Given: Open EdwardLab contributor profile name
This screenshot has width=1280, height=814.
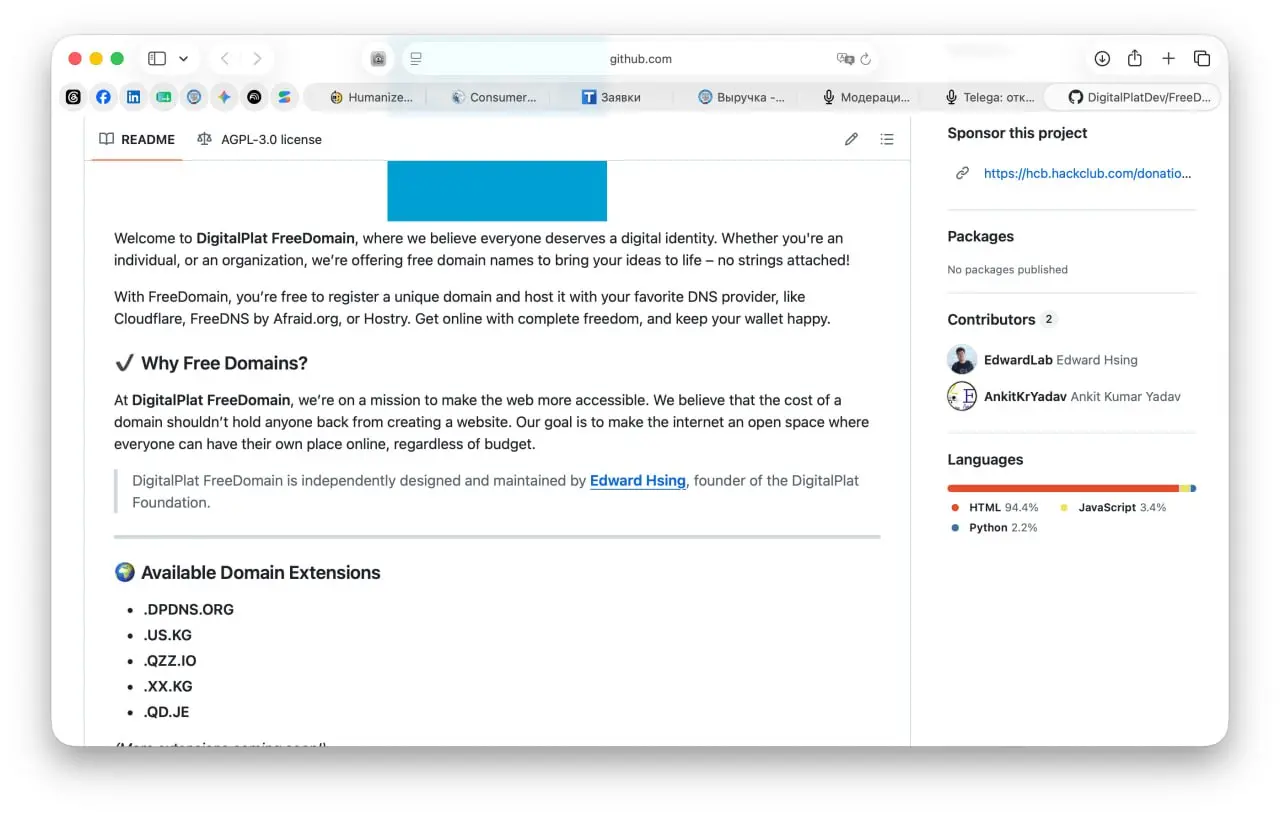Looking at the screenshot, I should 1019,360.
